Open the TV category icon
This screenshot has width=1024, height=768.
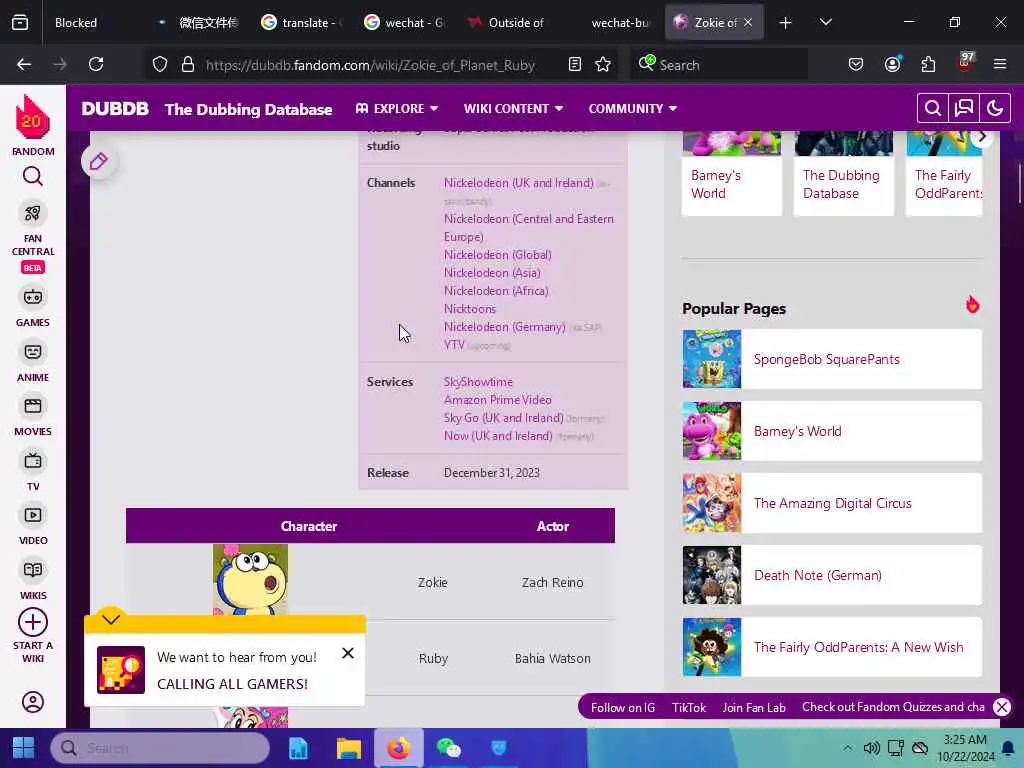click(33, 461)
